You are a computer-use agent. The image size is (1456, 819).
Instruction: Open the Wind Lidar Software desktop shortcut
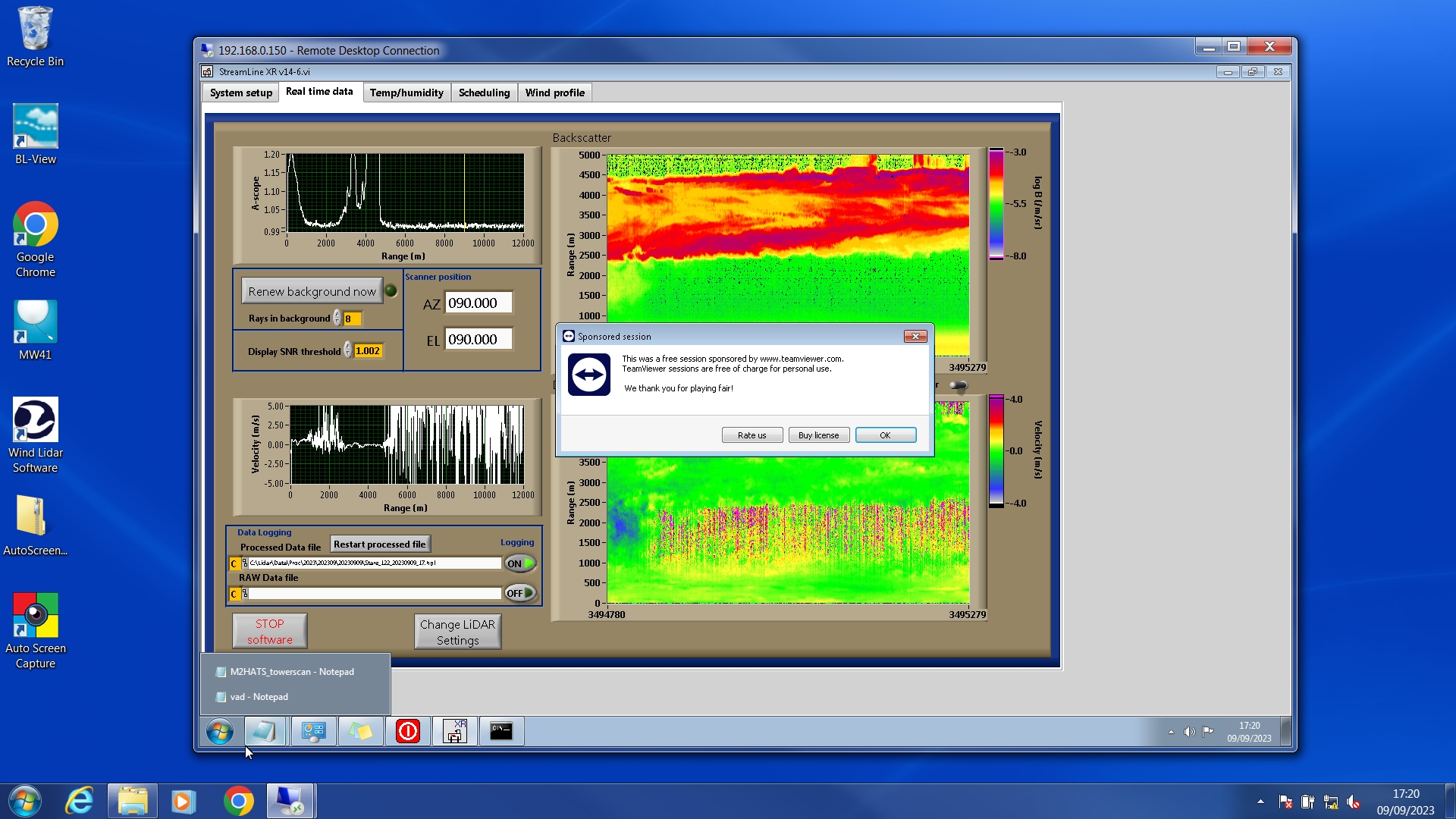[x=35, y=420]
